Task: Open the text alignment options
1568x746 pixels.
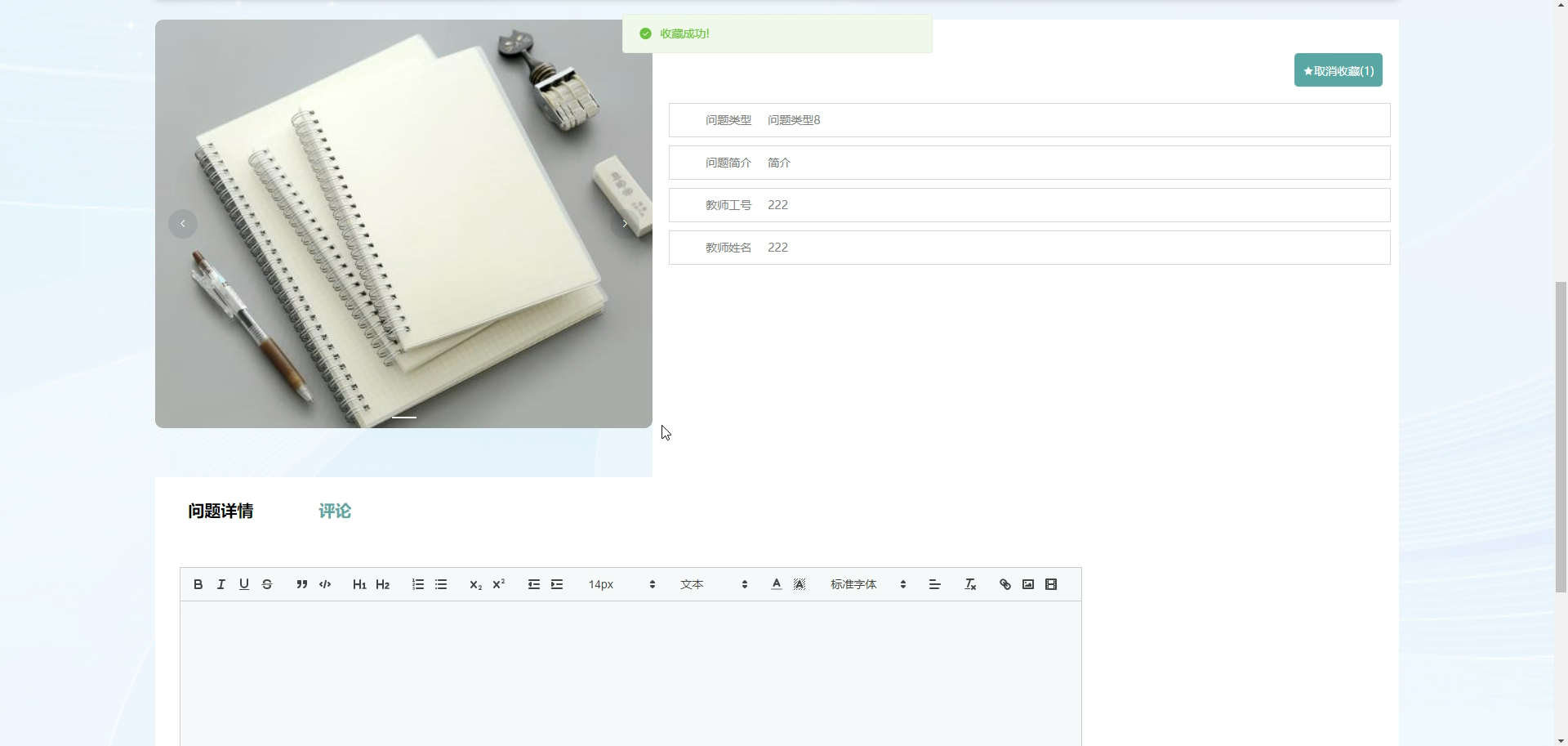Action: pyautogui.click(x=935, y=584)
